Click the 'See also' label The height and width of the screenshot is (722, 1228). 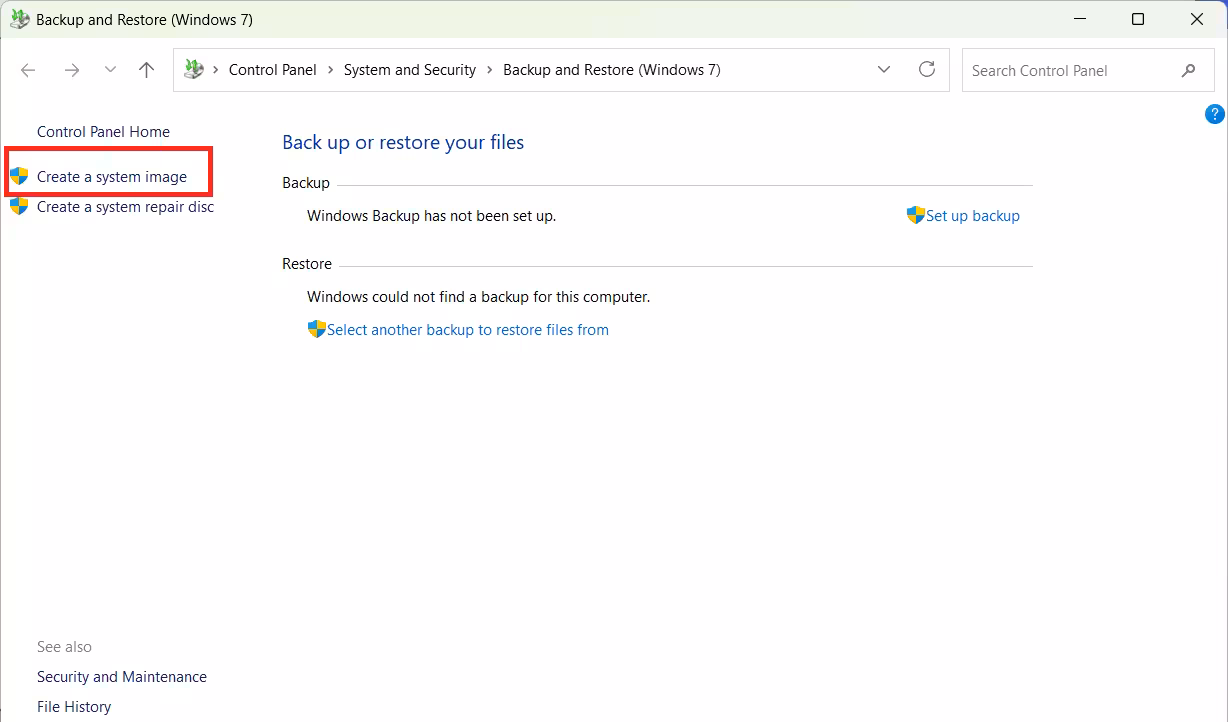click(64, 647)
